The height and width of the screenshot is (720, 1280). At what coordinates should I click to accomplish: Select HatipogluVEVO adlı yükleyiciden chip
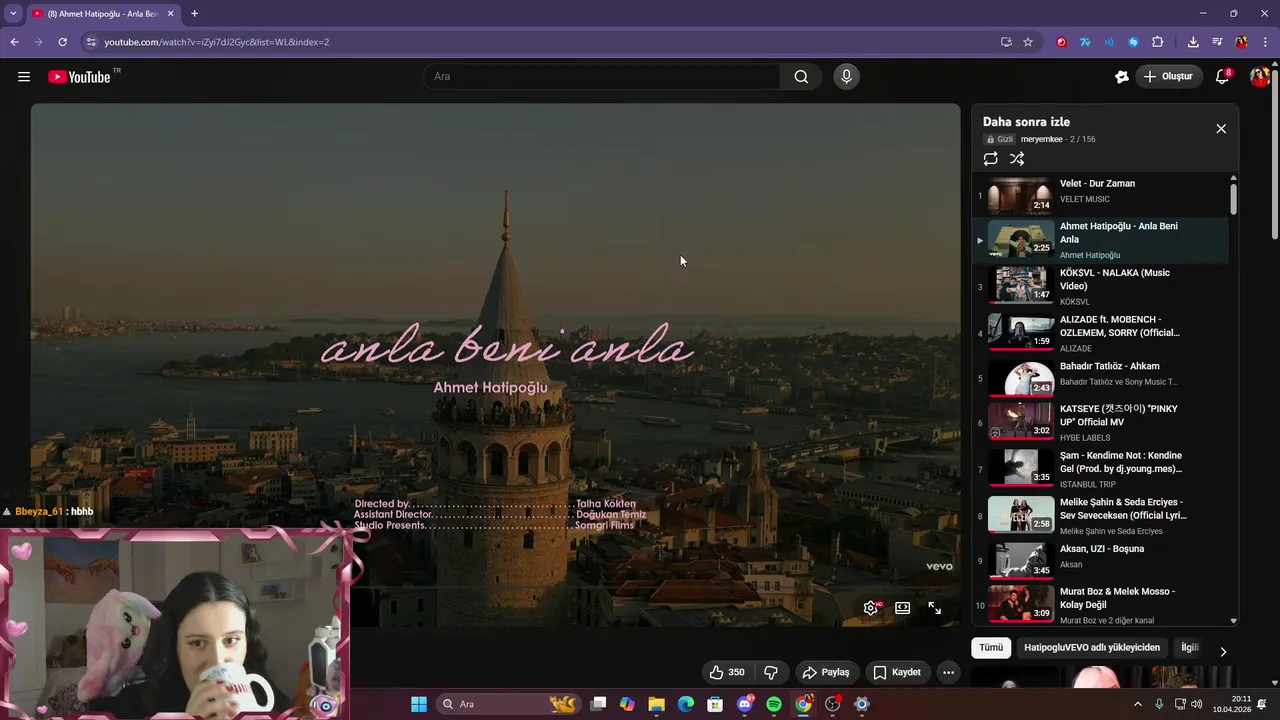1092,648
